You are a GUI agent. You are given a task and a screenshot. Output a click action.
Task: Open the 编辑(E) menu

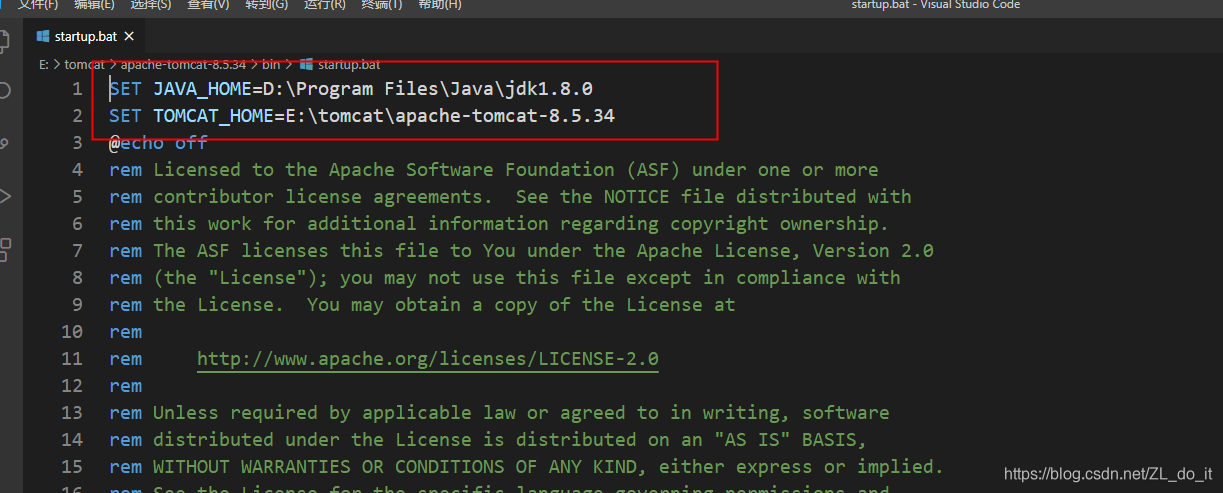[94, 4]
